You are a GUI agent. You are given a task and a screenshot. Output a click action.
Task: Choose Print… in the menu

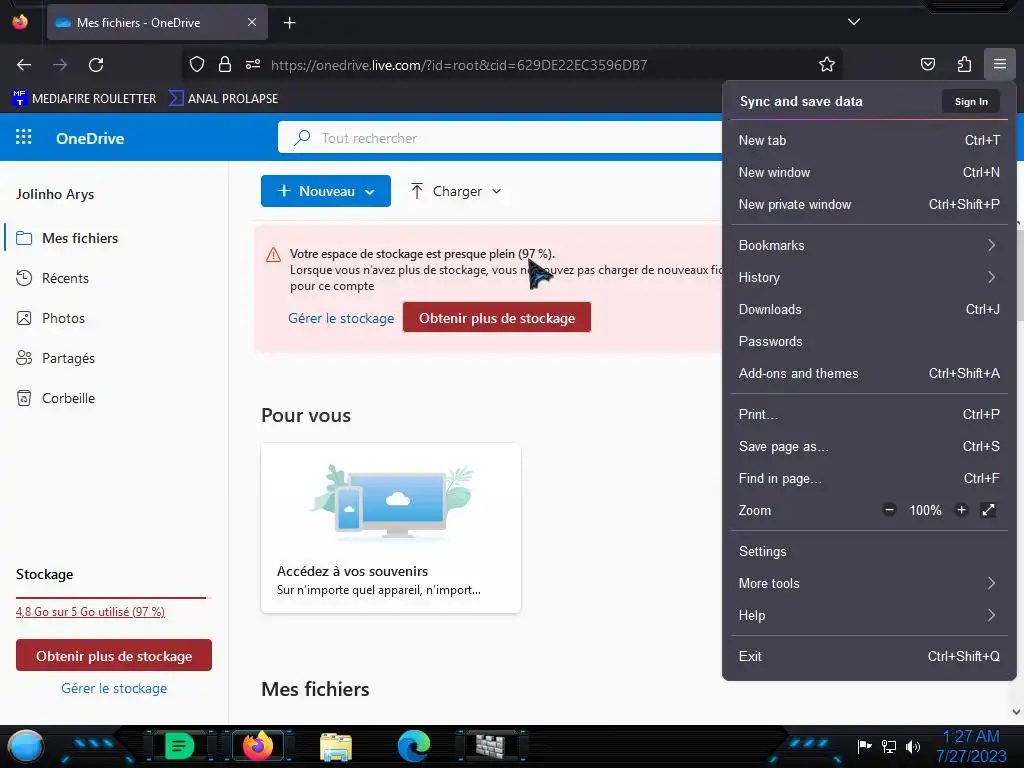[869, 415]
